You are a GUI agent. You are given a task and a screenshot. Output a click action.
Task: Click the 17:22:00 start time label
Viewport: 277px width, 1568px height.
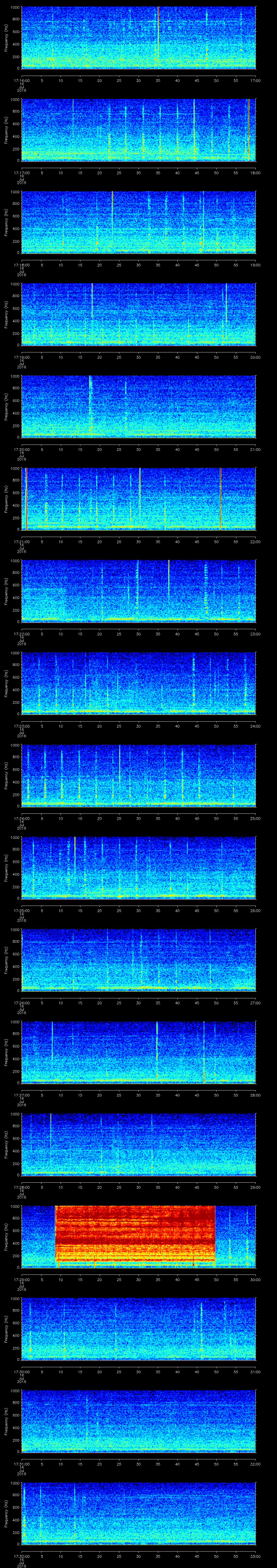[21, 634]
